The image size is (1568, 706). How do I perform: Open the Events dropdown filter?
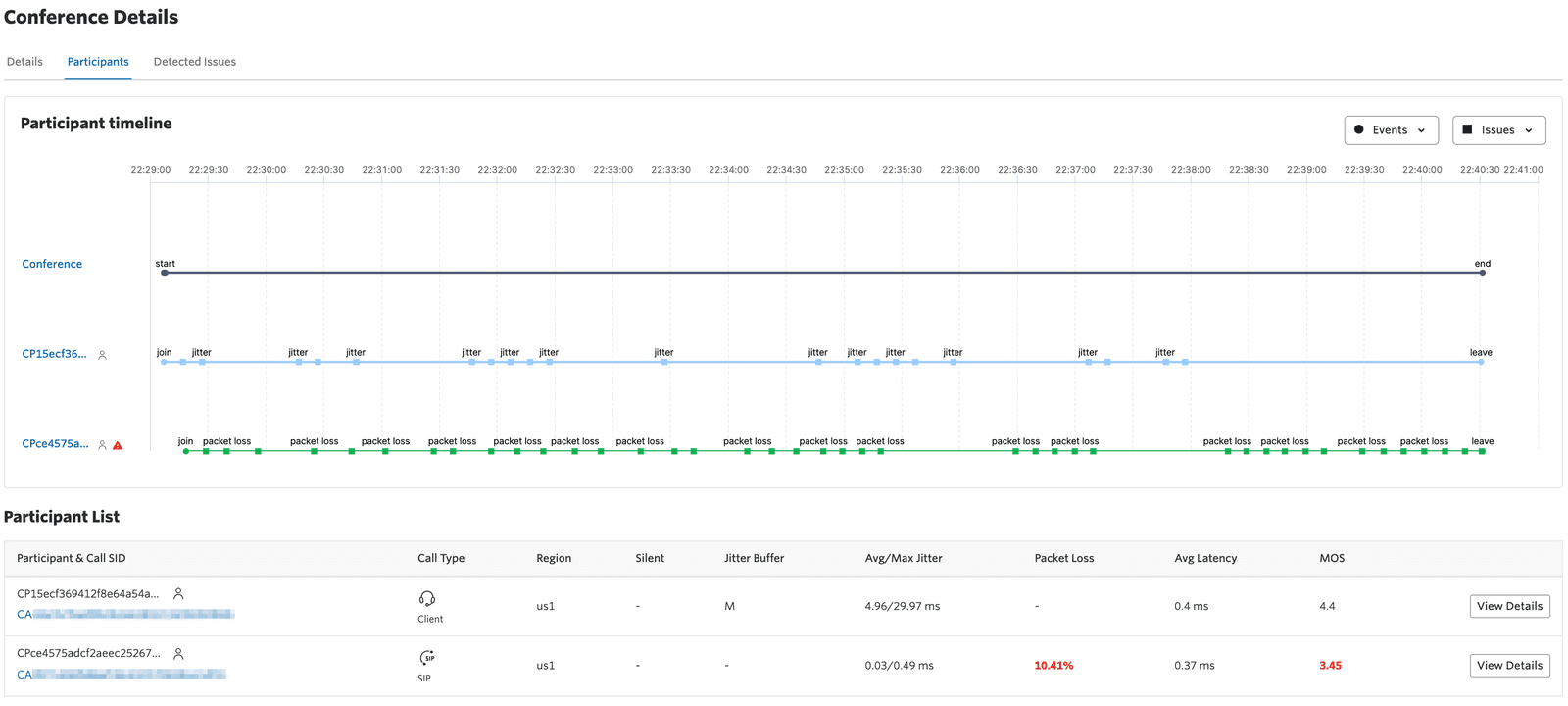1391,130
